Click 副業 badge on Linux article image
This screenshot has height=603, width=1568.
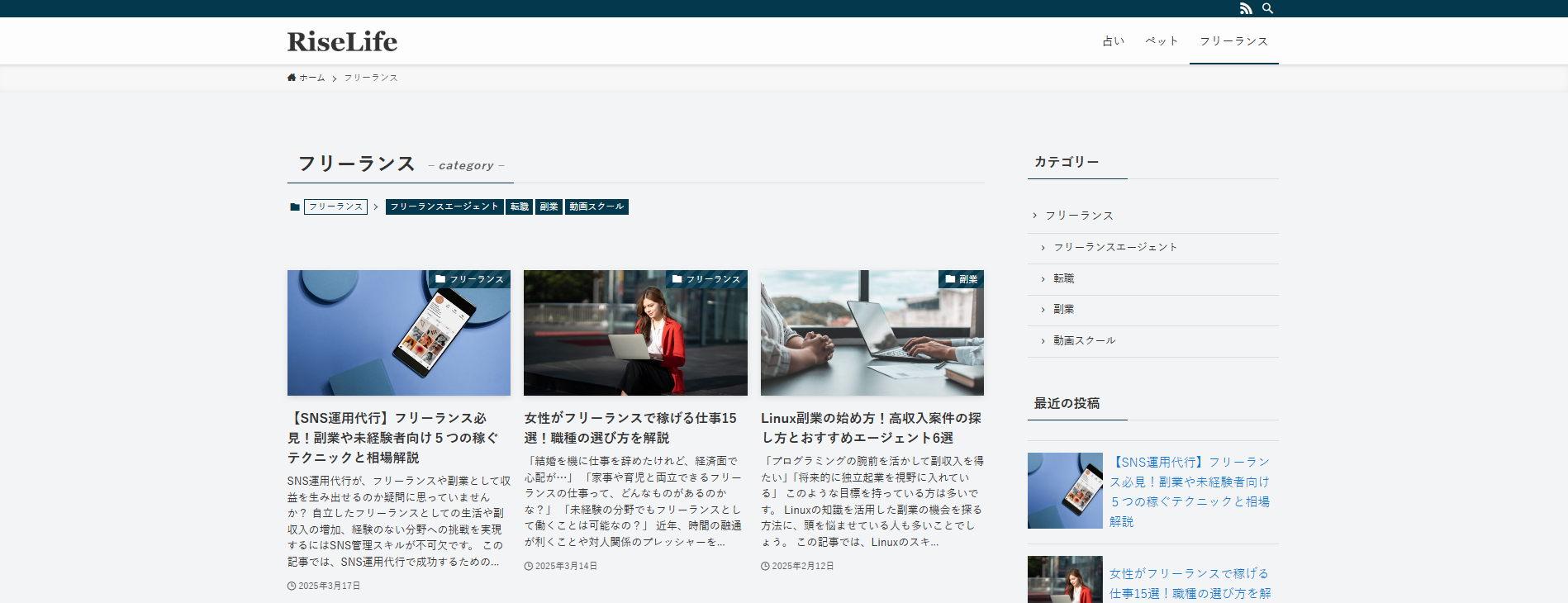click(961, 279)
